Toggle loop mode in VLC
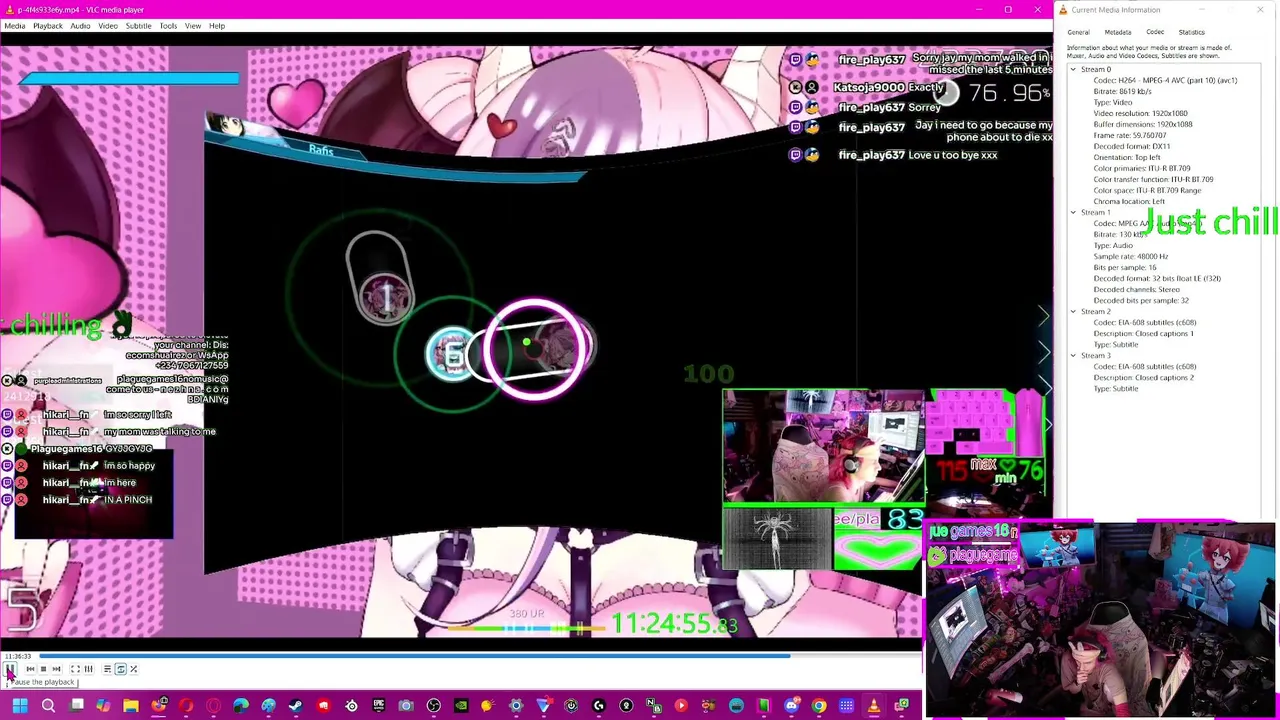Image resolution: width=1280 pixels, height=720 pixels. pos(121,669)
